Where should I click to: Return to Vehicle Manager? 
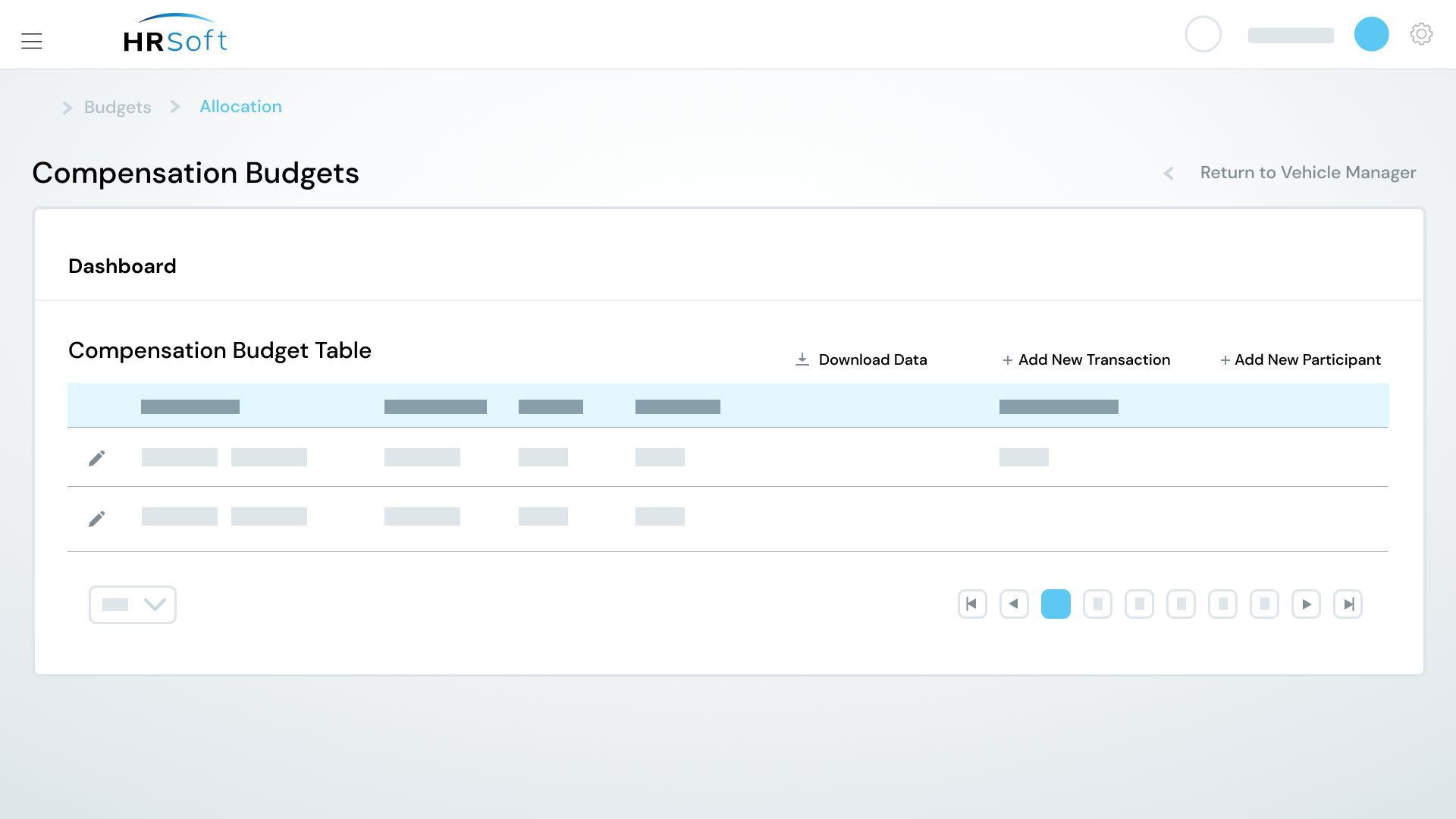tap(1307, 173)
